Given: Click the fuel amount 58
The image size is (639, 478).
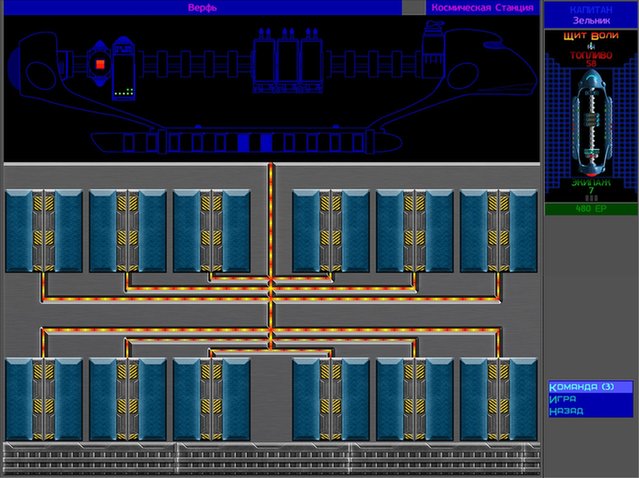Looking at the screenshot, I should click(x=591, y=64).
